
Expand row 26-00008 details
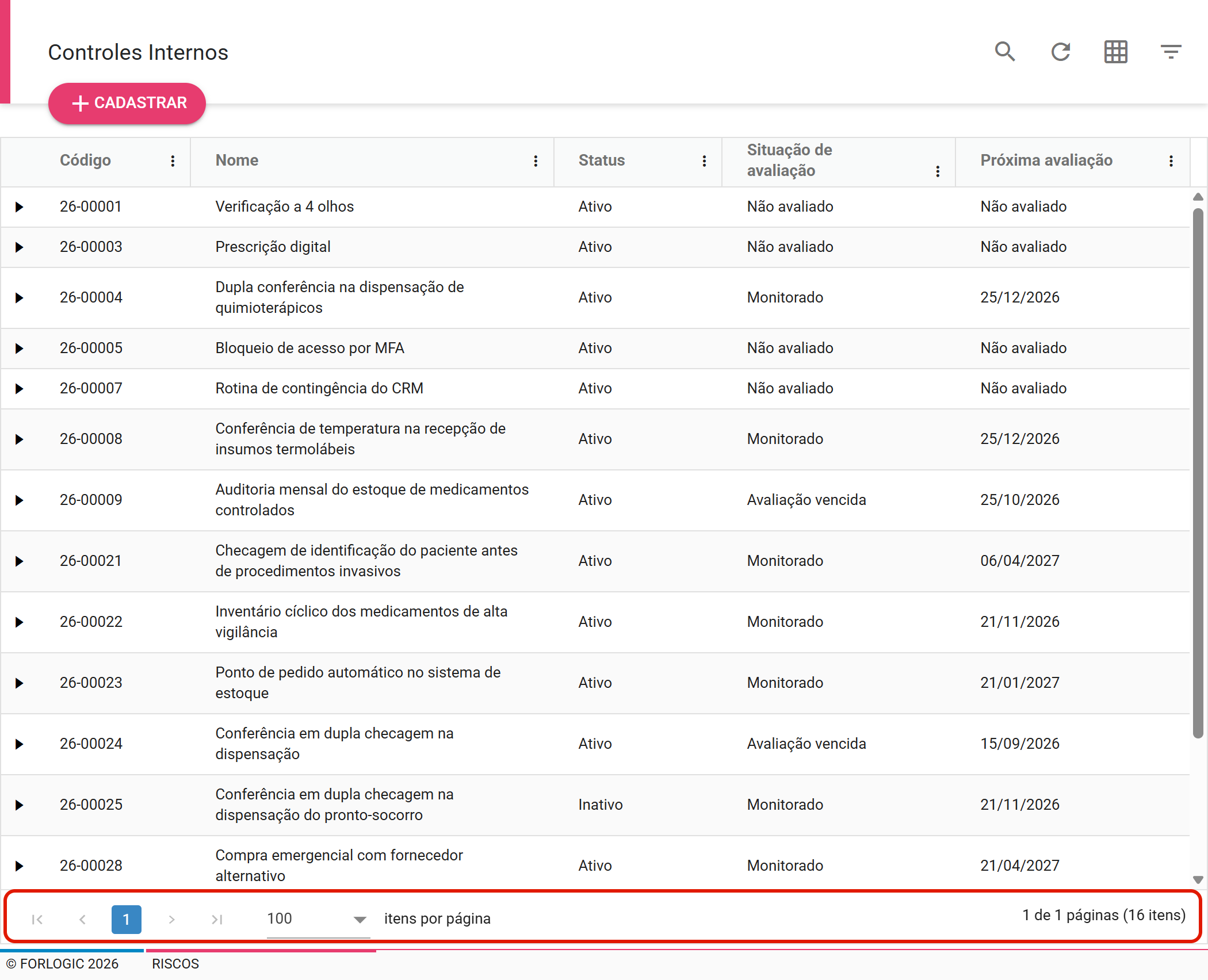coord(19,439)
